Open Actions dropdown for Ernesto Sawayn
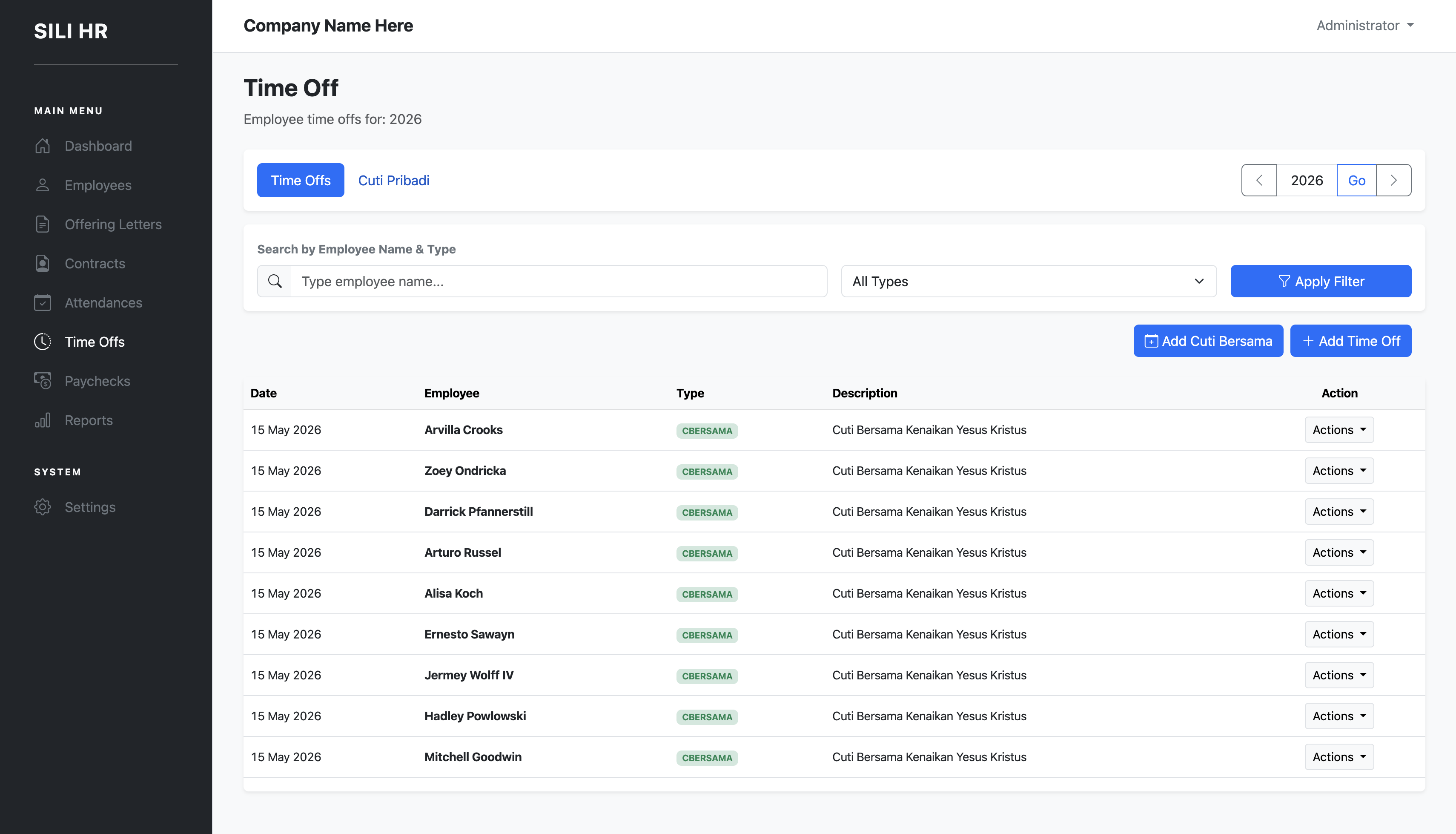Viewport: 1456px width, 834px height. tap(1339, 634)
